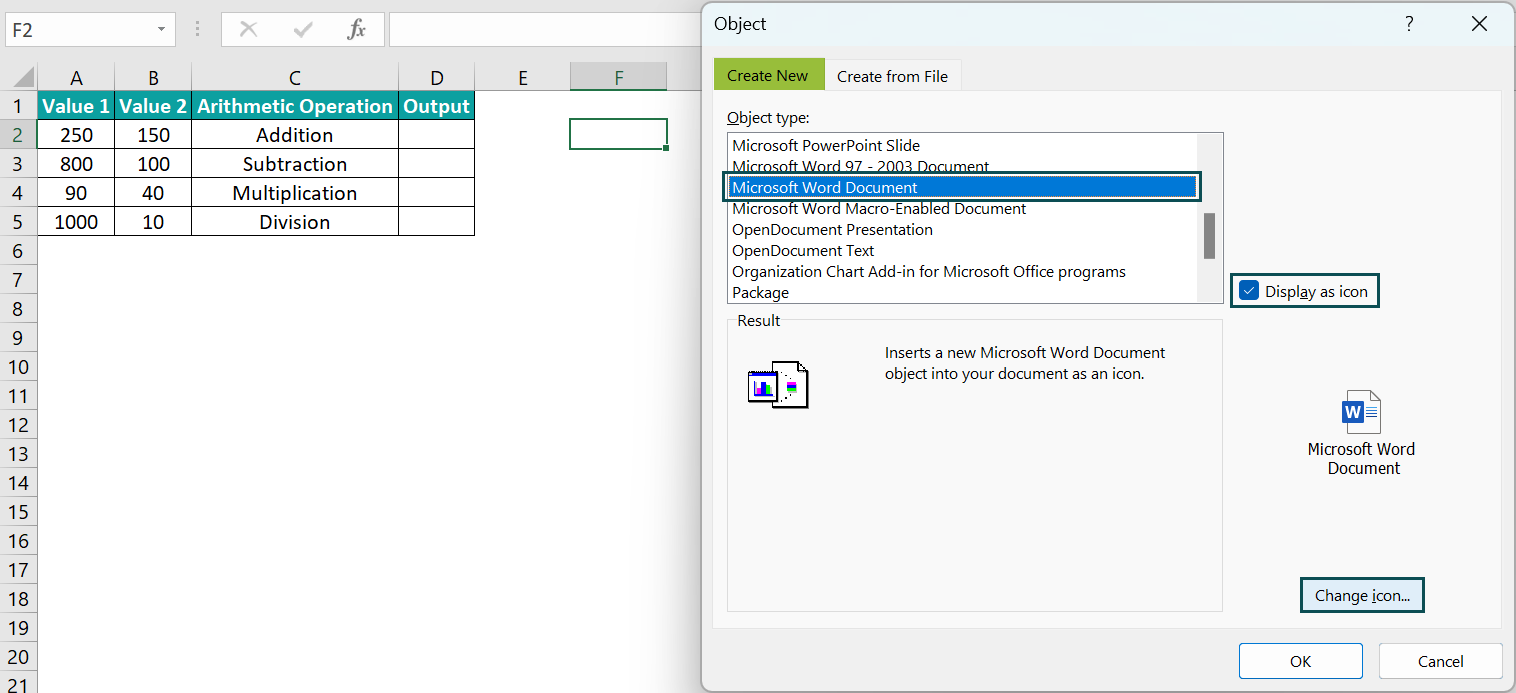Select Microsoft Word Macro-Enabled Document
Image resolution: width=1516 pixels, height=693 pixels.
pyautogui.click(x=963, y=208)
